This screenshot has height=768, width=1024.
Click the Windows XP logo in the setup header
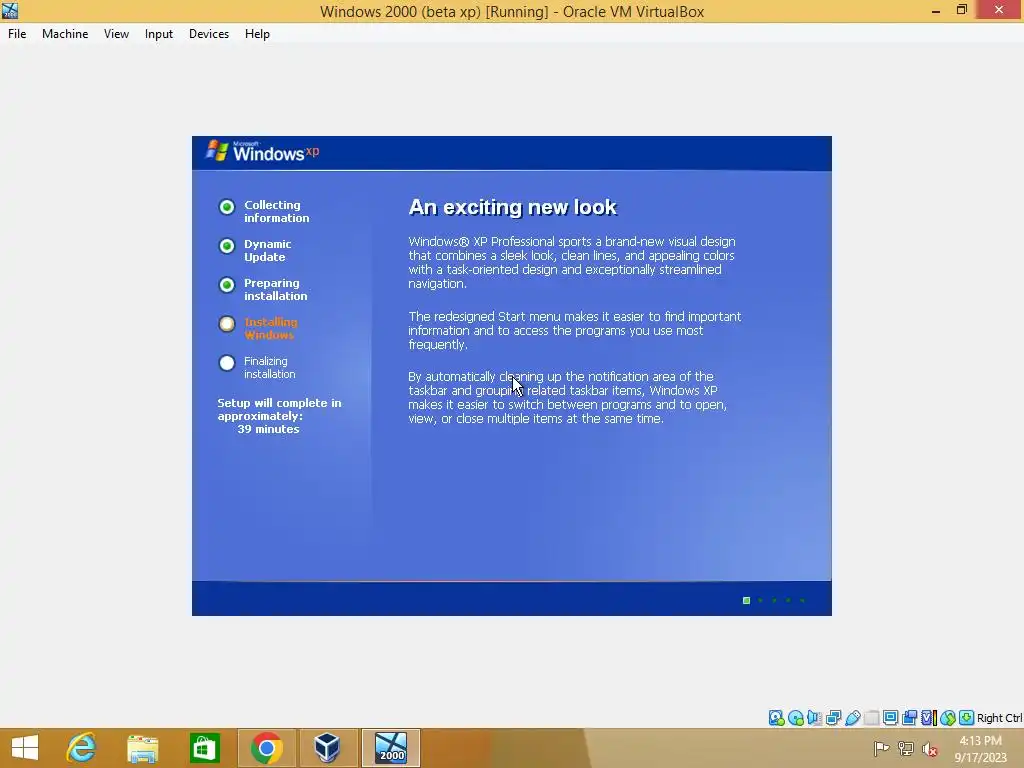pos(263,152)
